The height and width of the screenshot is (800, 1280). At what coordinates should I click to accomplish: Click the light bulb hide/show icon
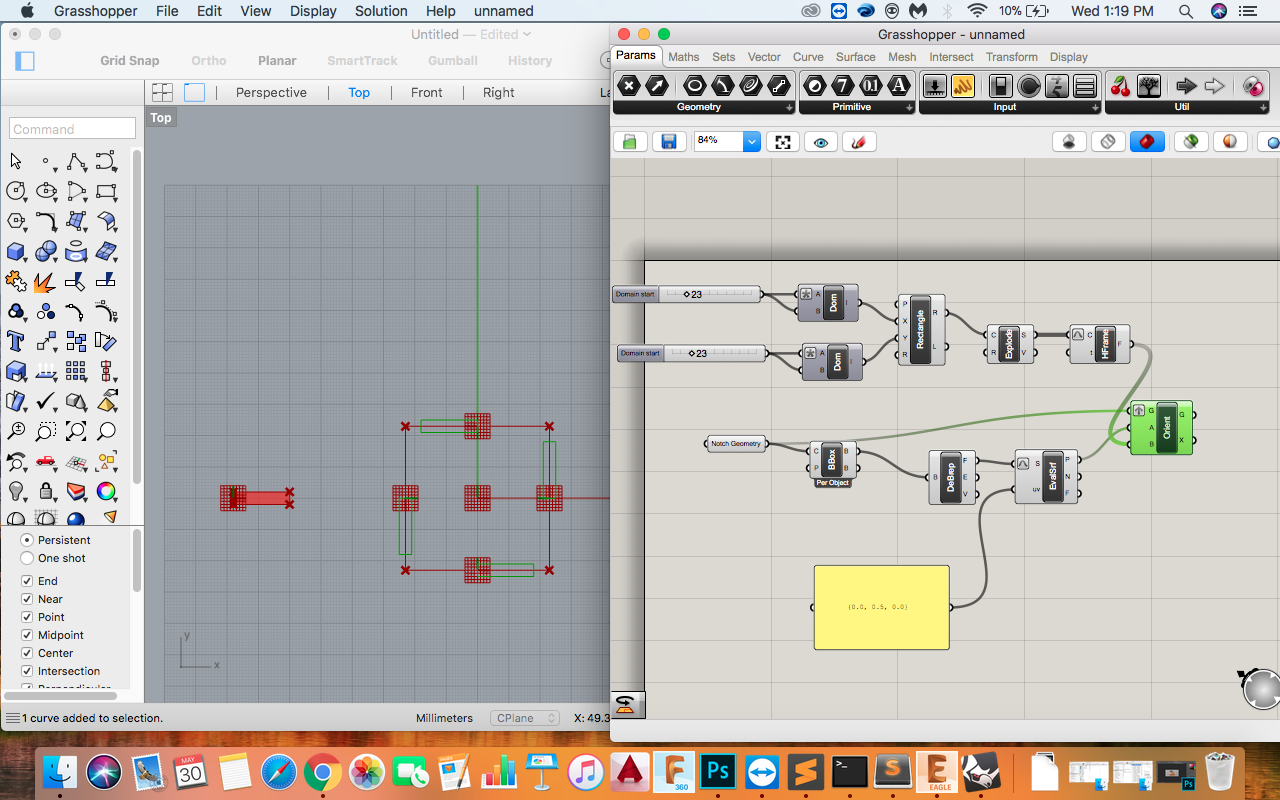pyautogui.click(x=16, y=492)
